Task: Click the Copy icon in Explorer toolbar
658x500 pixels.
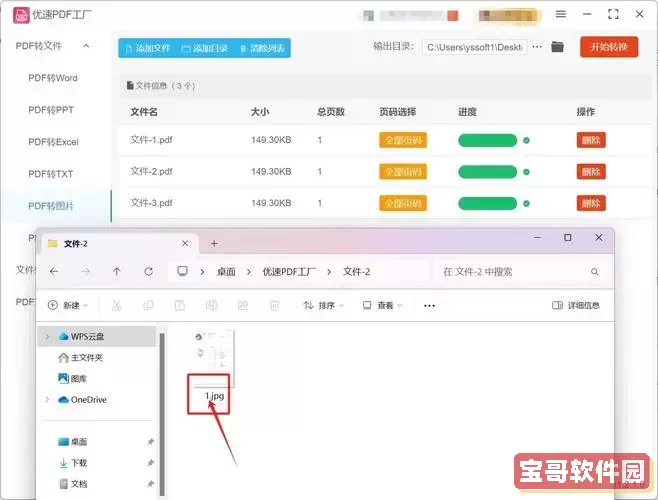Action: point(148,305)
